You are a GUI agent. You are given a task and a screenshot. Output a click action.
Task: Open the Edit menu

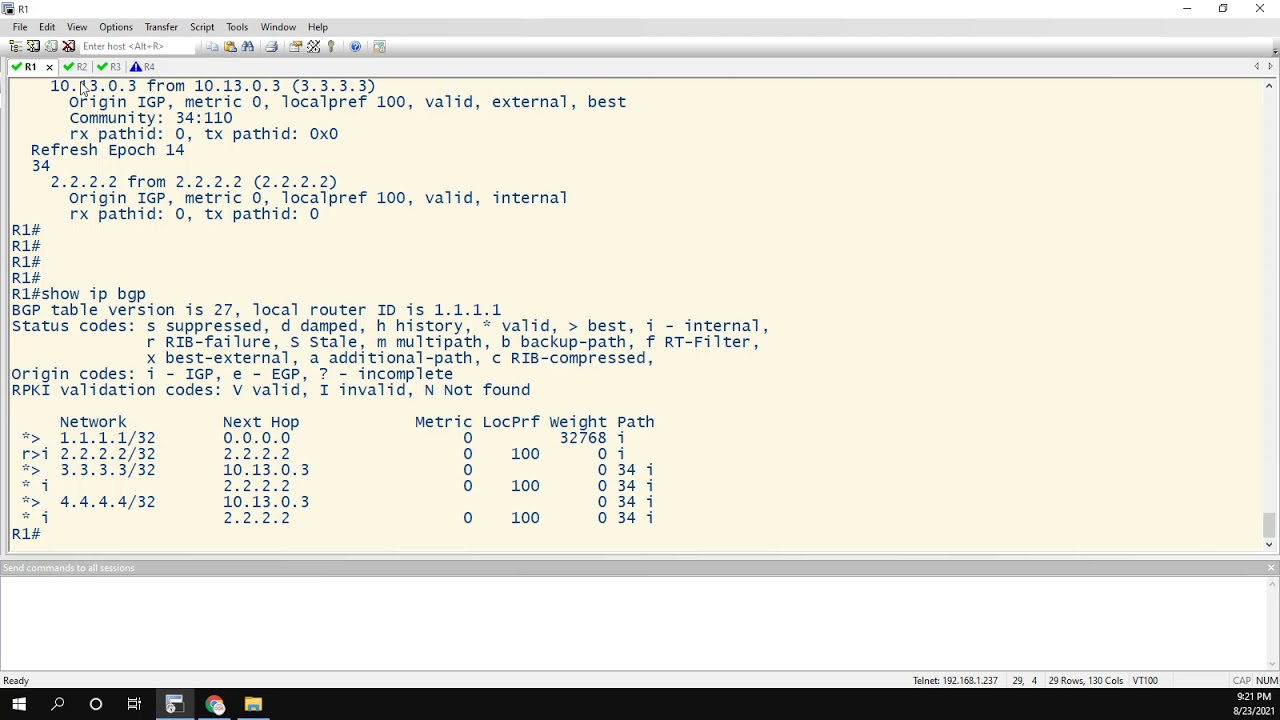47,27
